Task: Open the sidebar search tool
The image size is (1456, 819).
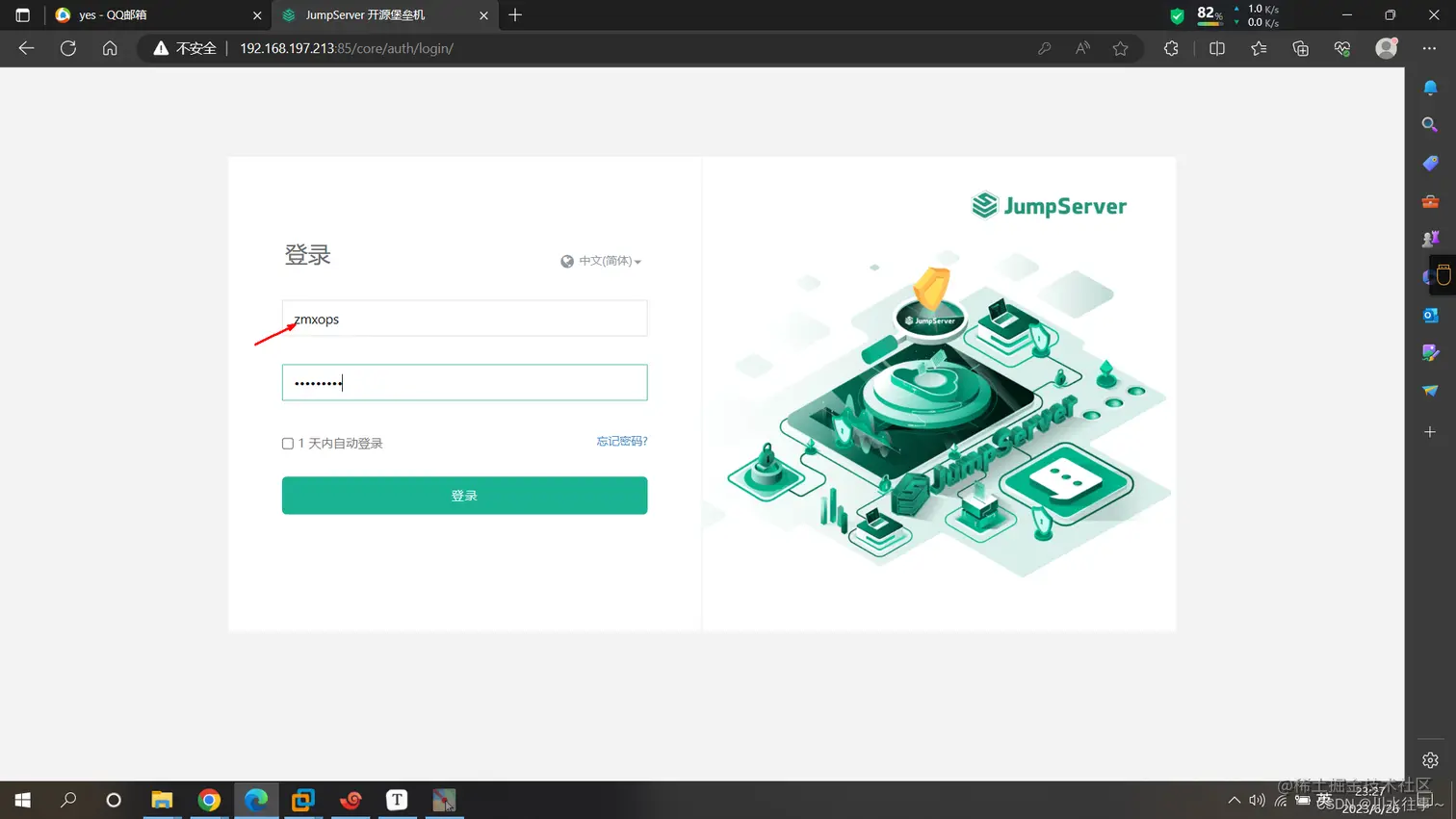Action: pos(1430,125)
